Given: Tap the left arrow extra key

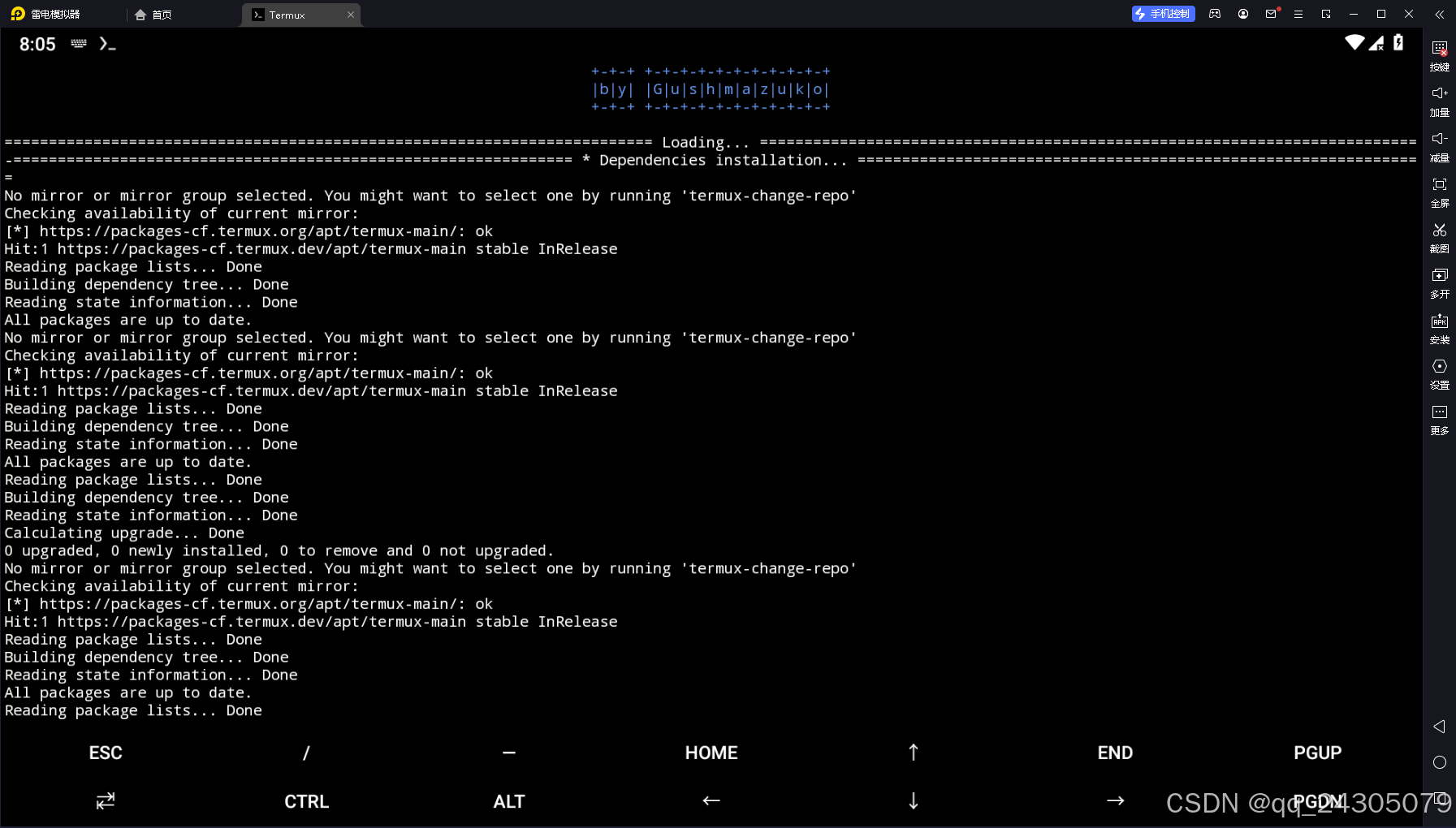Looking at the screenshot, I should click(x=711, y=800).
